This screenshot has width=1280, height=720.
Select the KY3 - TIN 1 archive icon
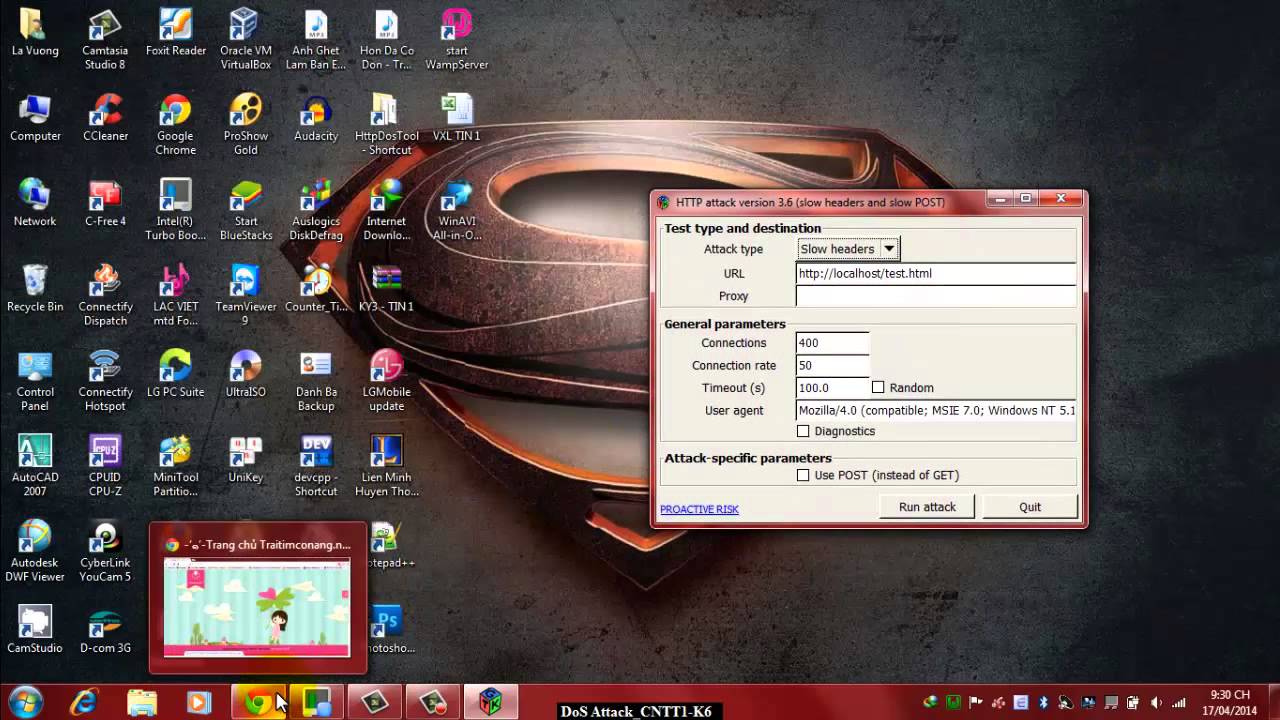(x=386, y=290)
